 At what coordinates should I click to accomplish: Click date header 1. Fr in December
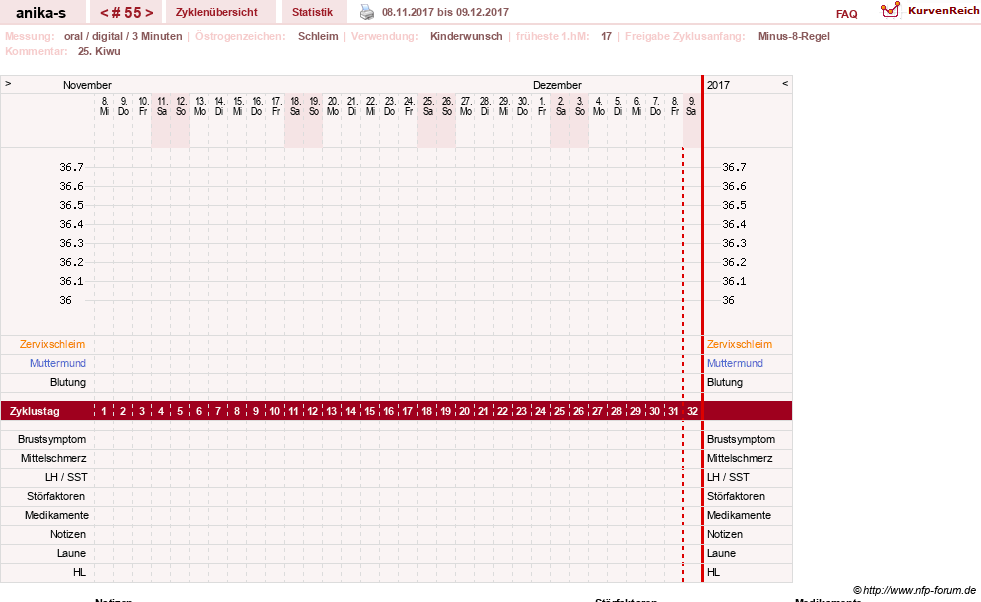542,106
